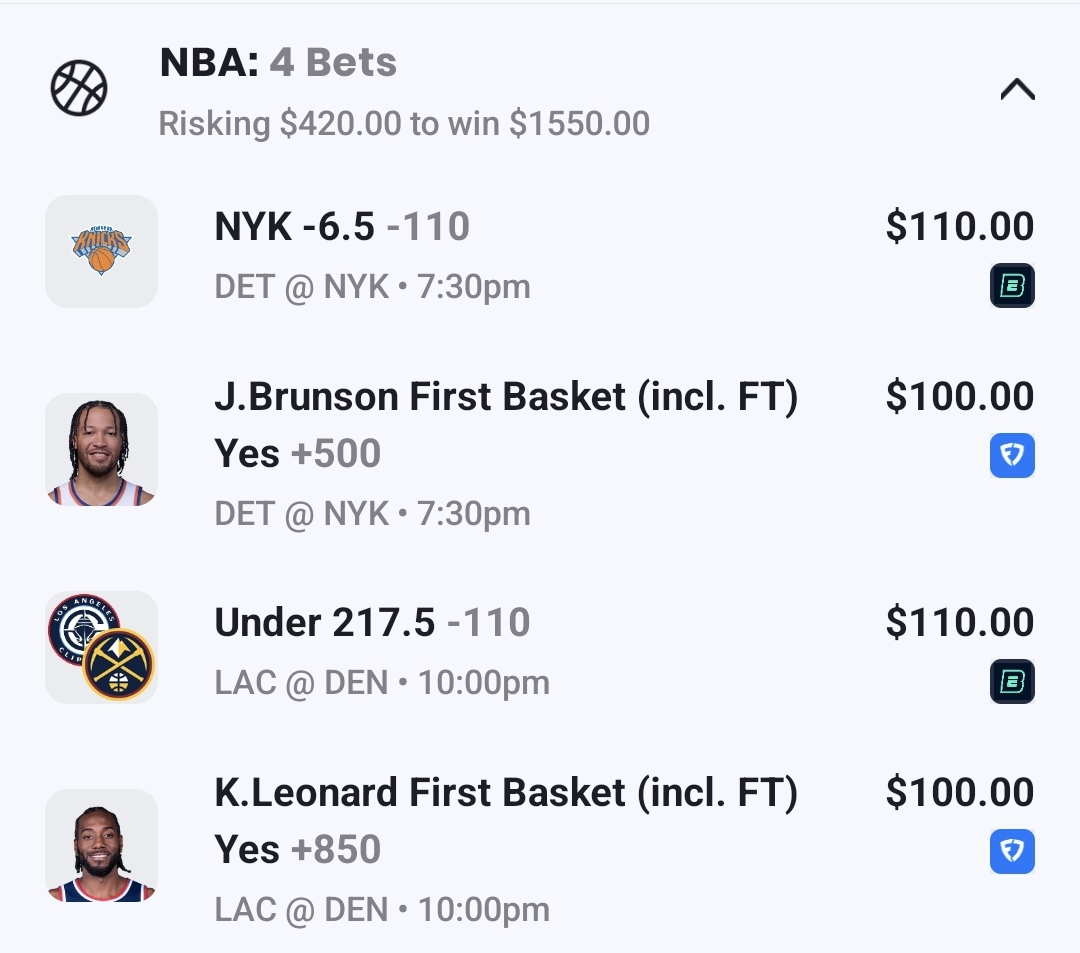Tap LAC @ DEN 10:00pm under Under 217.5
The width and height of the screenshot is (1080, 953).
(x=382, y=684)
